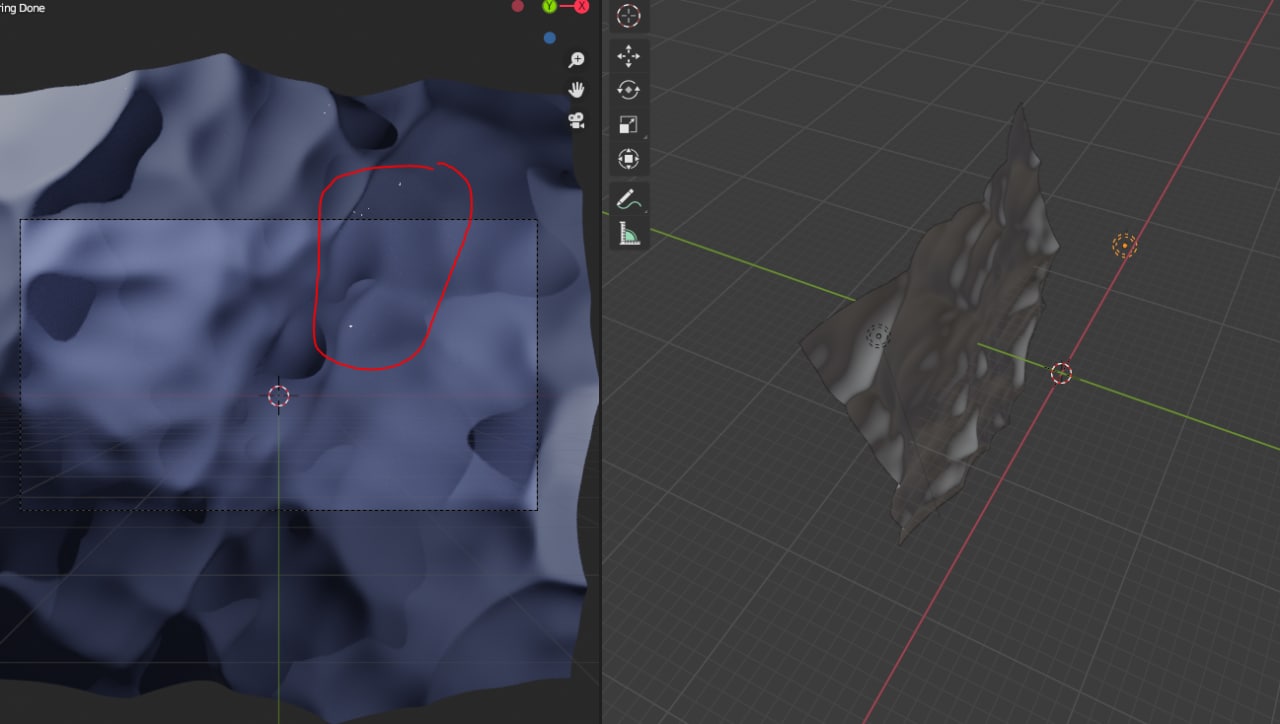Click the 3D cursor in right viewport

[x=1061, y=373]
